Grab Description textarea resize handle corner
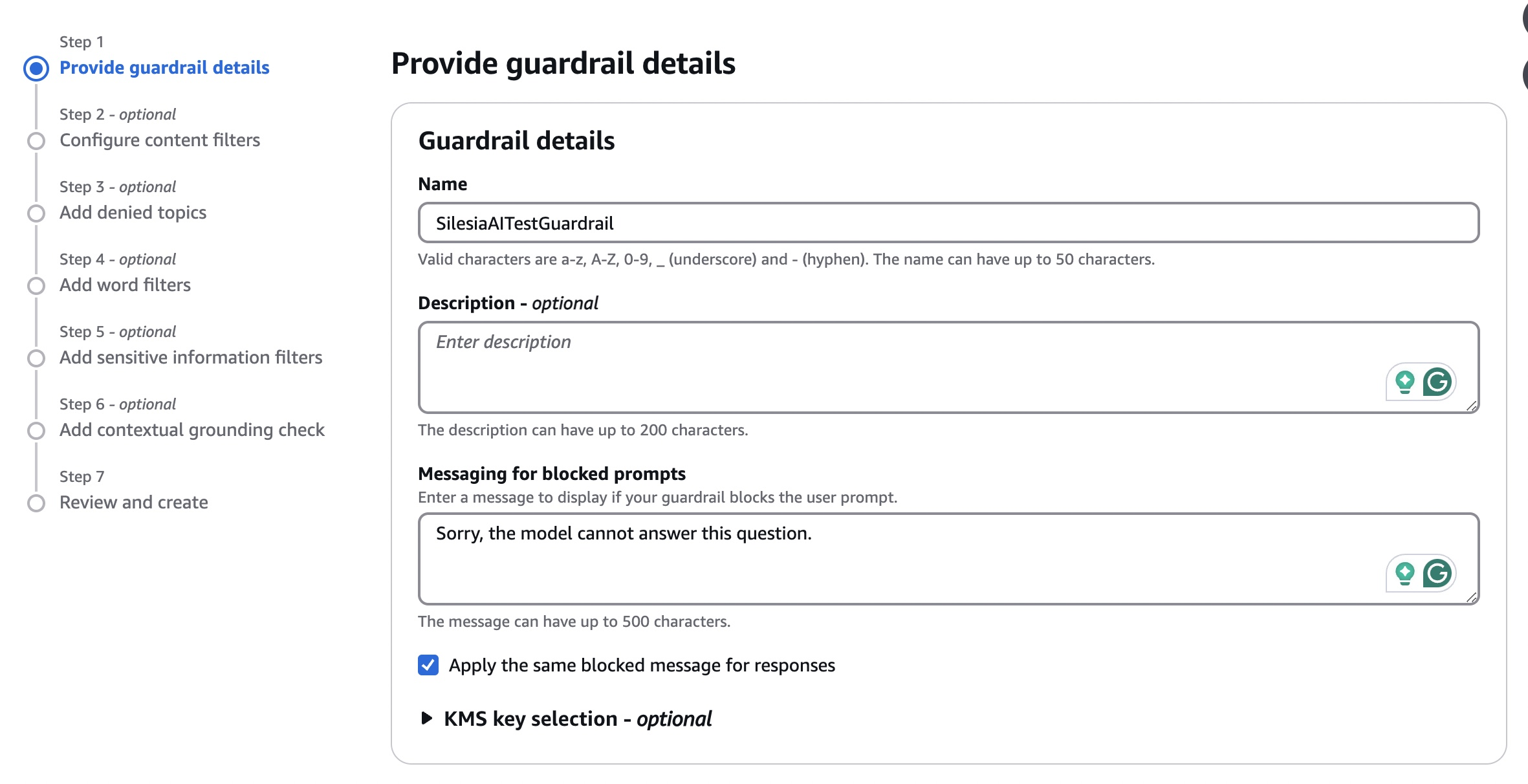Image resolution: width=1528 pixels, height=784 pixels. coord(1471,406)
